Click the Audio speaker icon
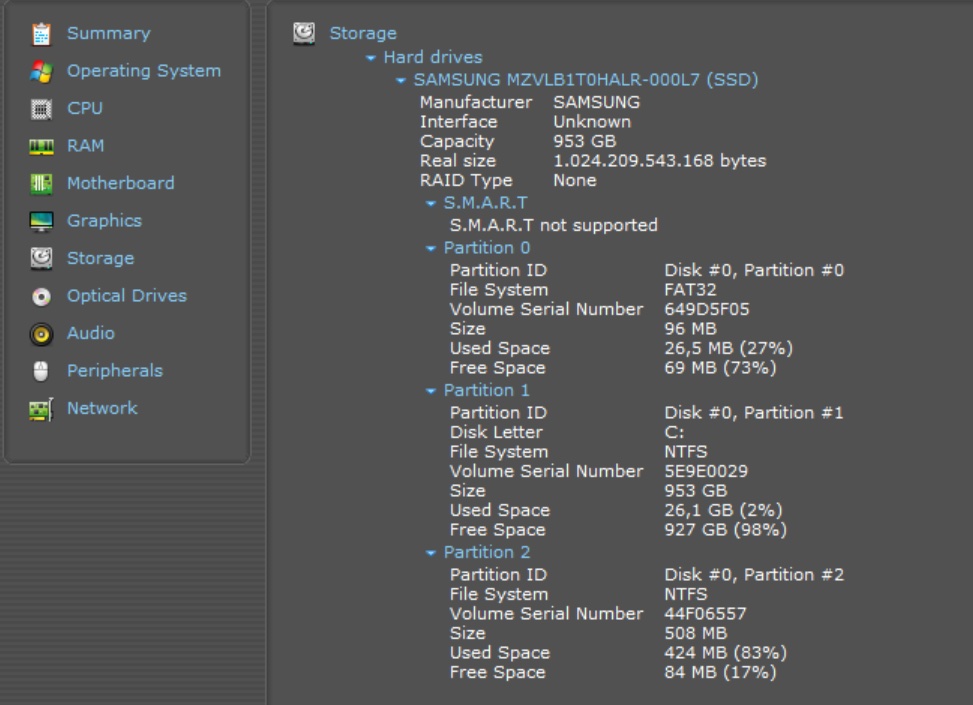 tap(41, 334)
